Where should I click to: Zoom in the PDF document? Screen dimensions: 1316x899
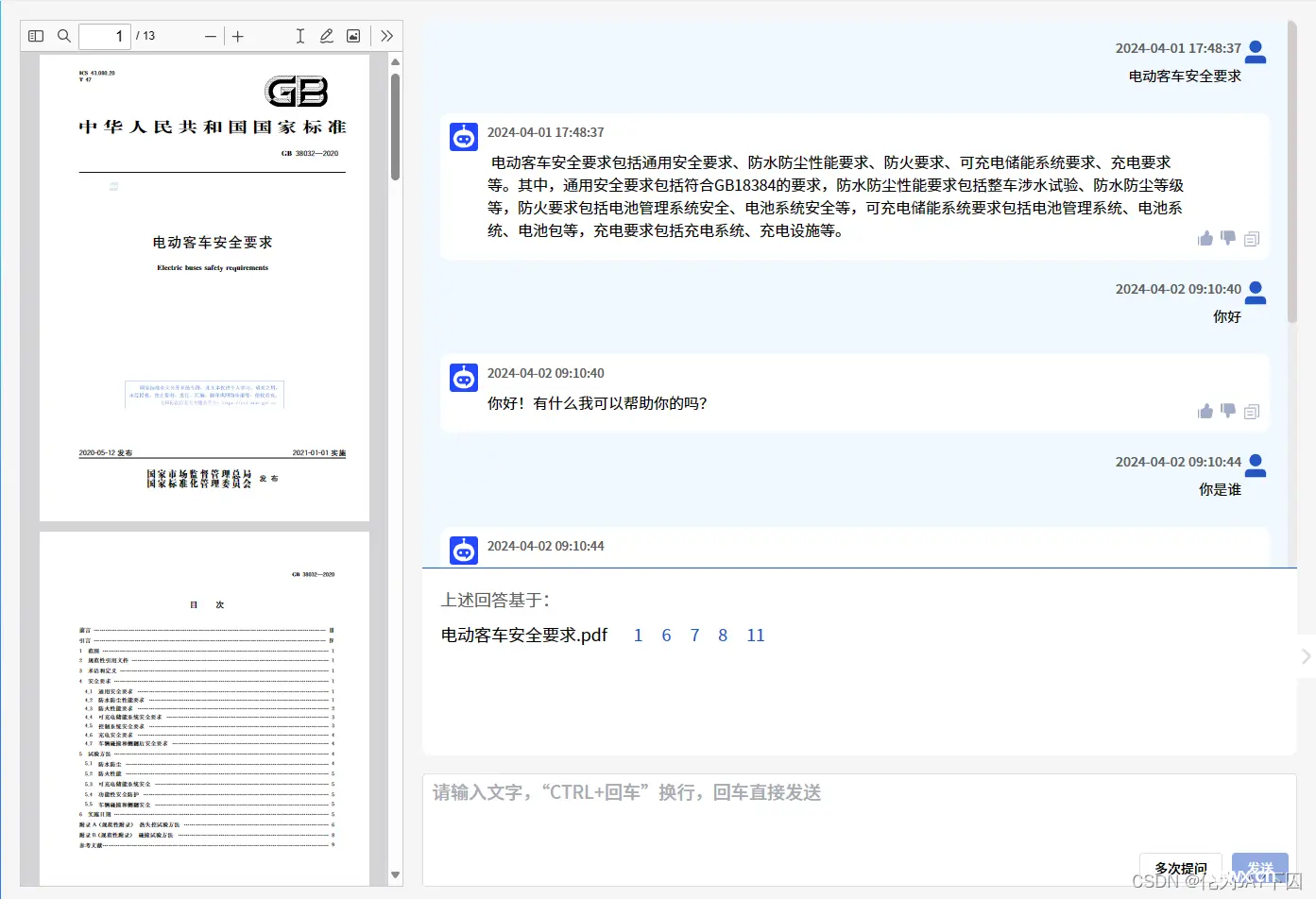click(238, 36)
